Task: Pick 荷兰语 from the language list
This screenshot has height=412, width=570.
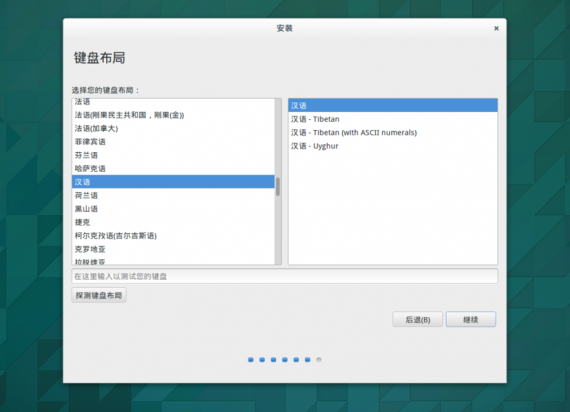Action: [173, 195]
